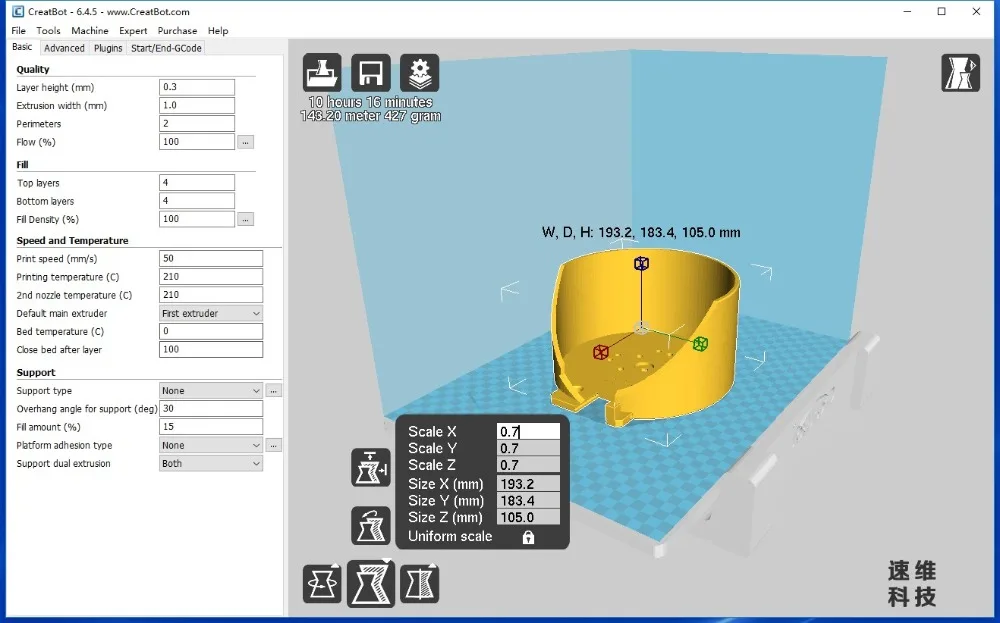1000x623 pixels.
Task: Click the ellipsis button next to Platform adhesion
Action: [274, 445]
